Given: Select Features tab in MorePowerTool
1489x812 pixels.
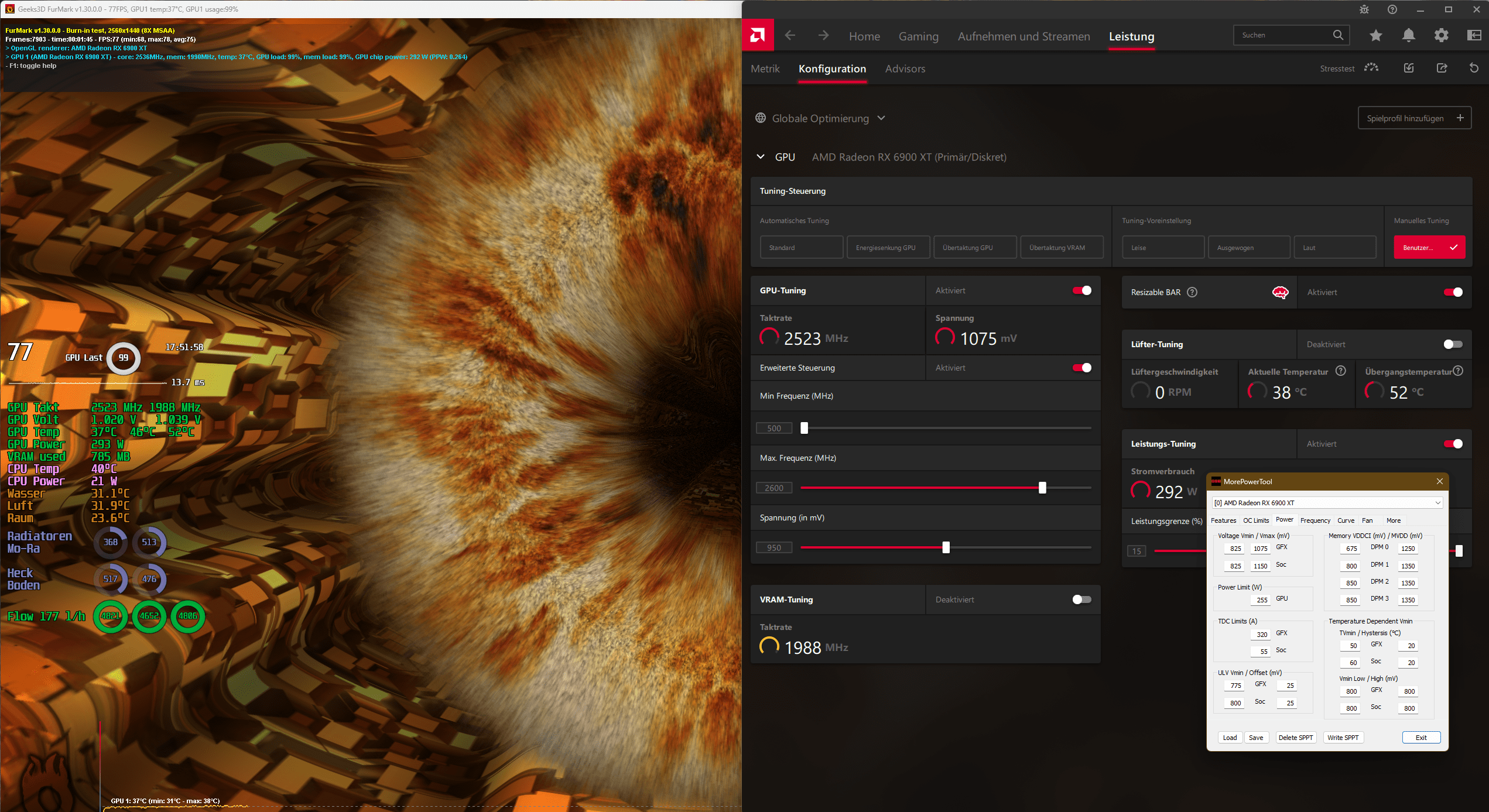Looking at the screenshot, I should [x=1223, y=520].
